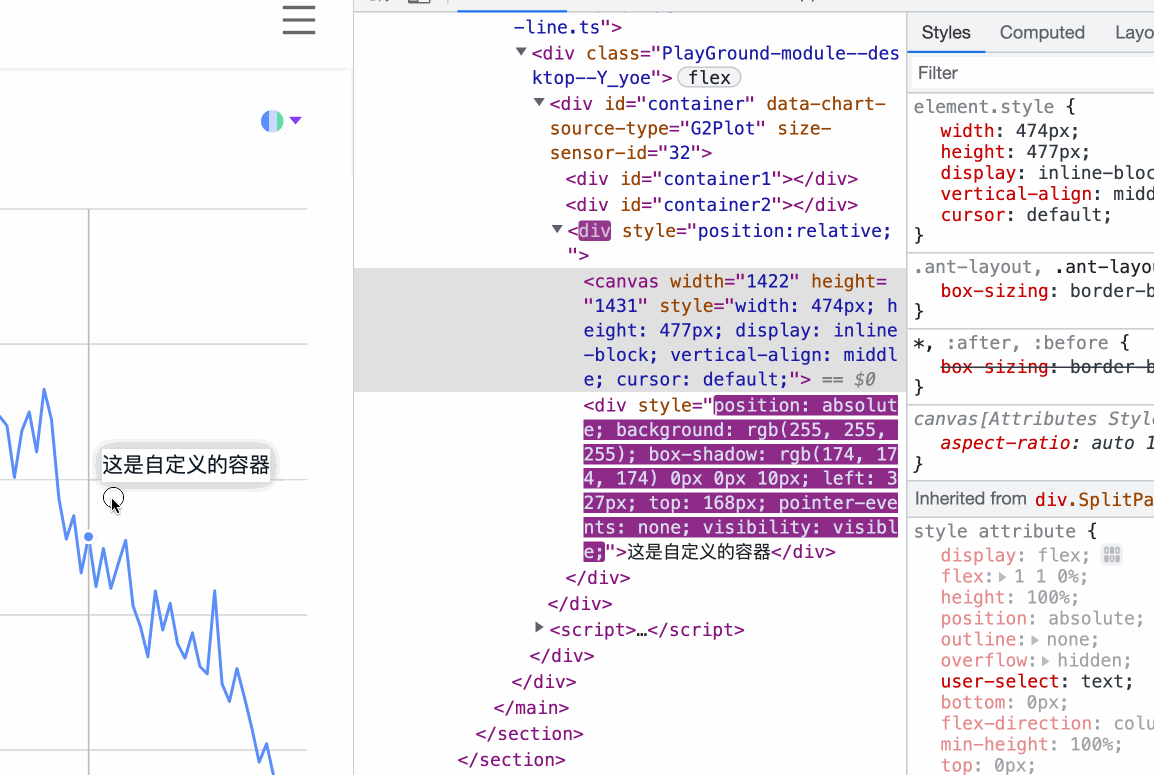Open the Layout tab

click(x=1134, y=32)
